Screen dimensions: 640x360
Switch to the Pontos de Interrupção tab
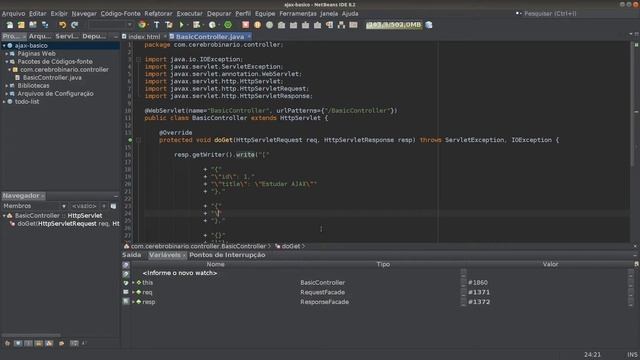click(x=227, y=255)
